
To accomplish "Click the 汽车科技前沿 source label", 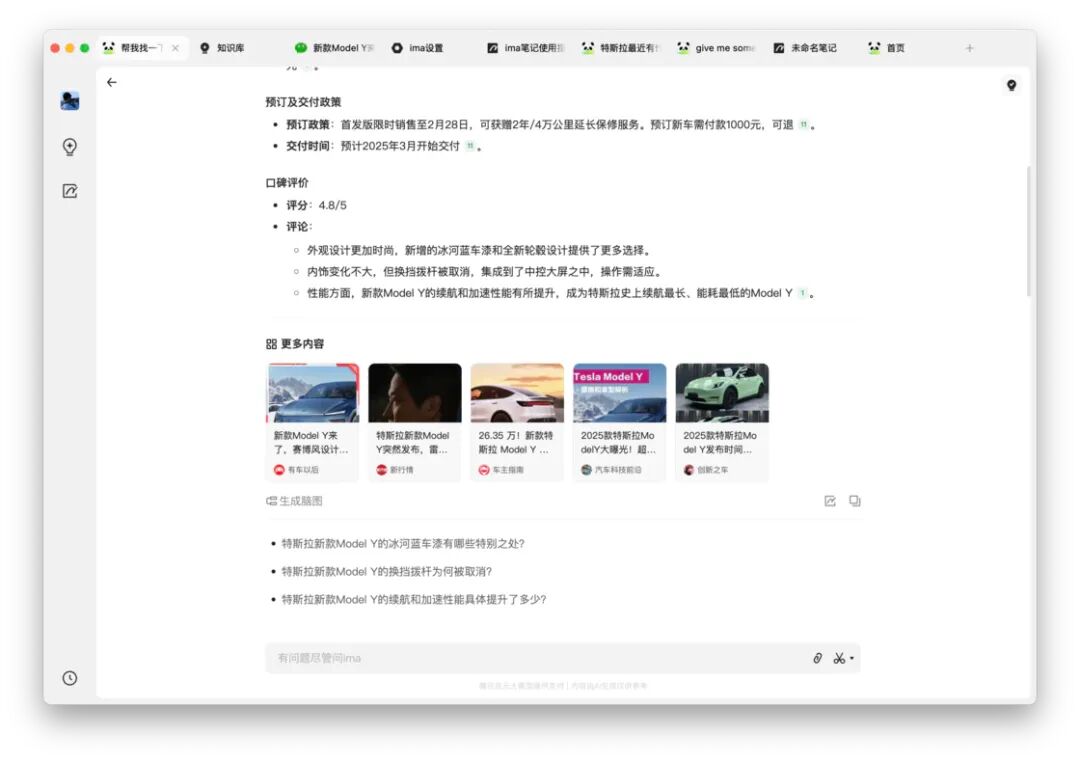I will [611, 470].
